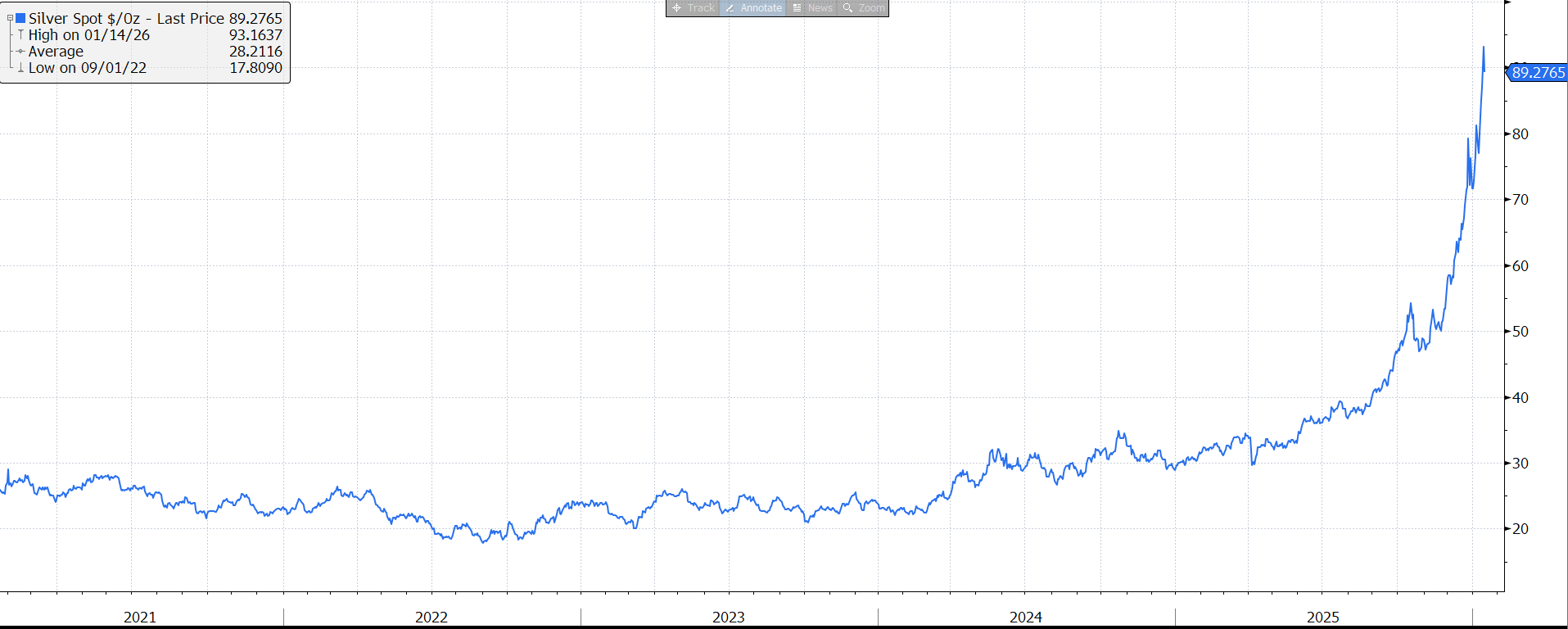
Task: Select the Annotate pencil tool
Action: click(x=752, y=8)
